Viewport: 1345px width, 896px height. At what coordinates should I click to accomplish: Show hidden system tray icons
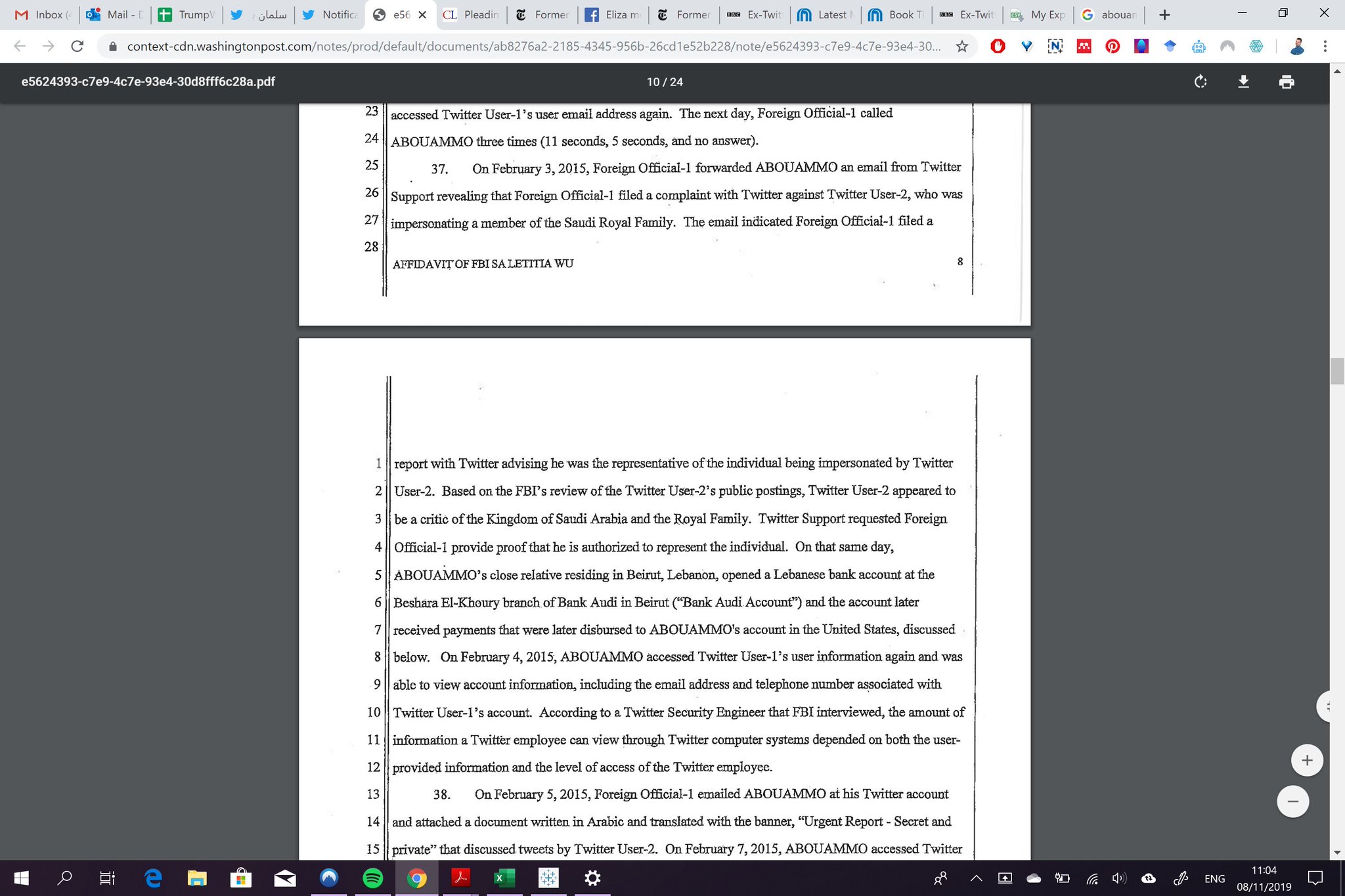coord(976,878)
